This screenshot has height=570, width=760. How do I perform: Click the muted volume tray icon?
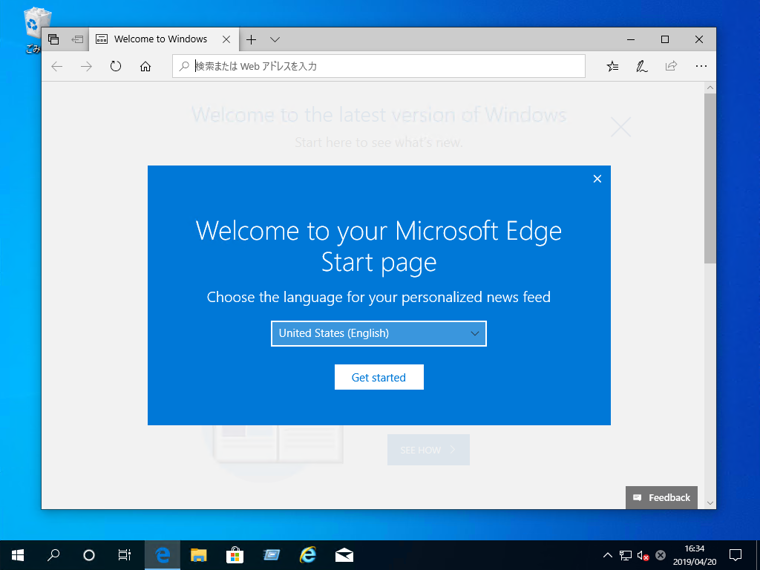click(x=643, y=555)
